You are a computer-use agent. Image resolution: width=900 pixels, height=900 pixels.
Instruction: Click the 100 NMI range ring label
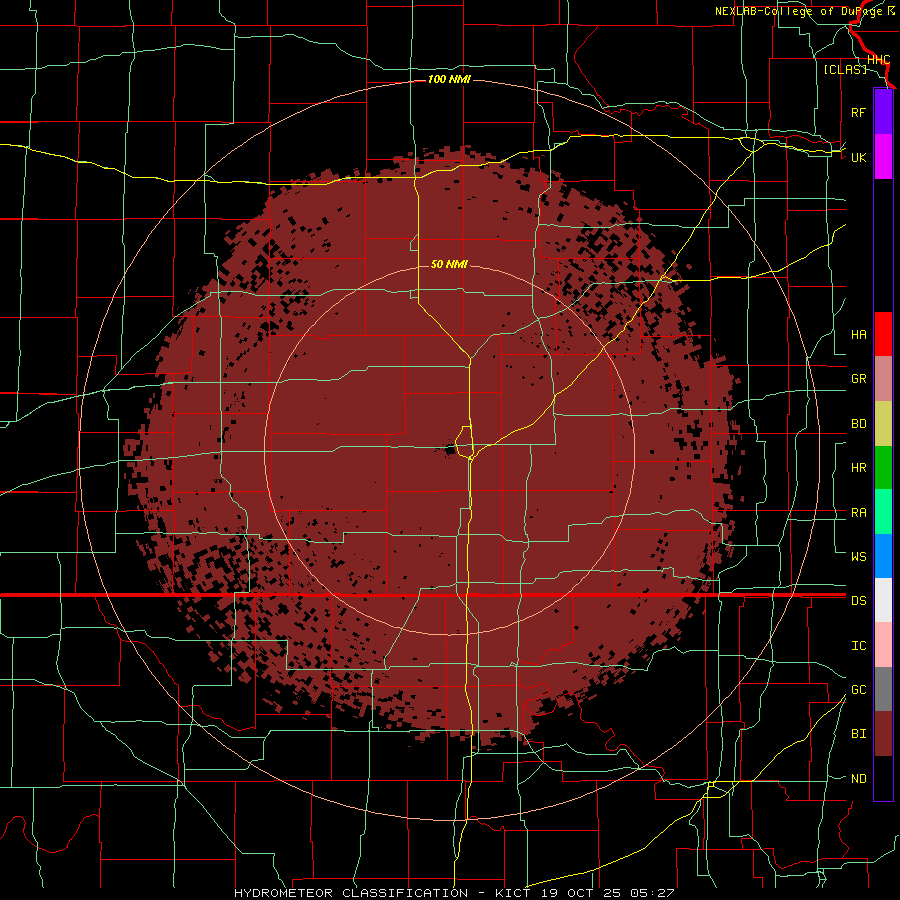tap(449, 79)
